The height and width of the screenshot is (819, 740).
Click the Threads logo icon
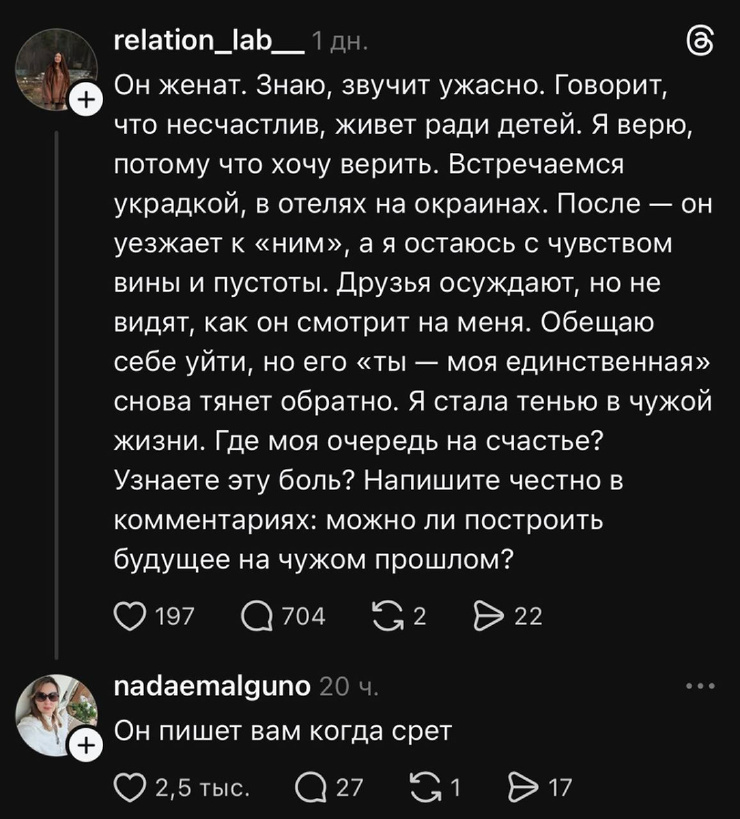[x=702, y=43]
